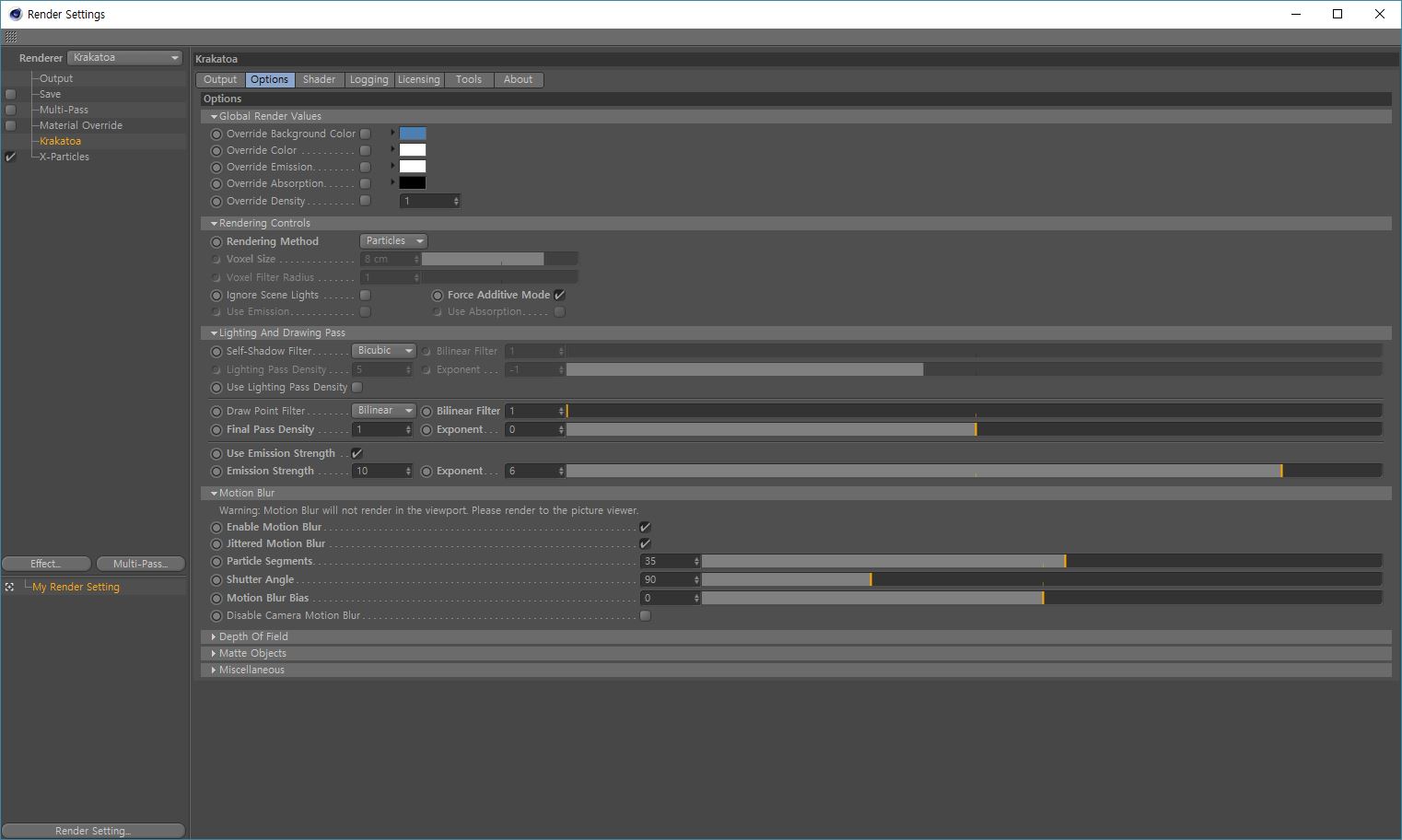Enable the Ignore Scene Lights checkbox
The image size is (1402, 840).
coord(366,295)
